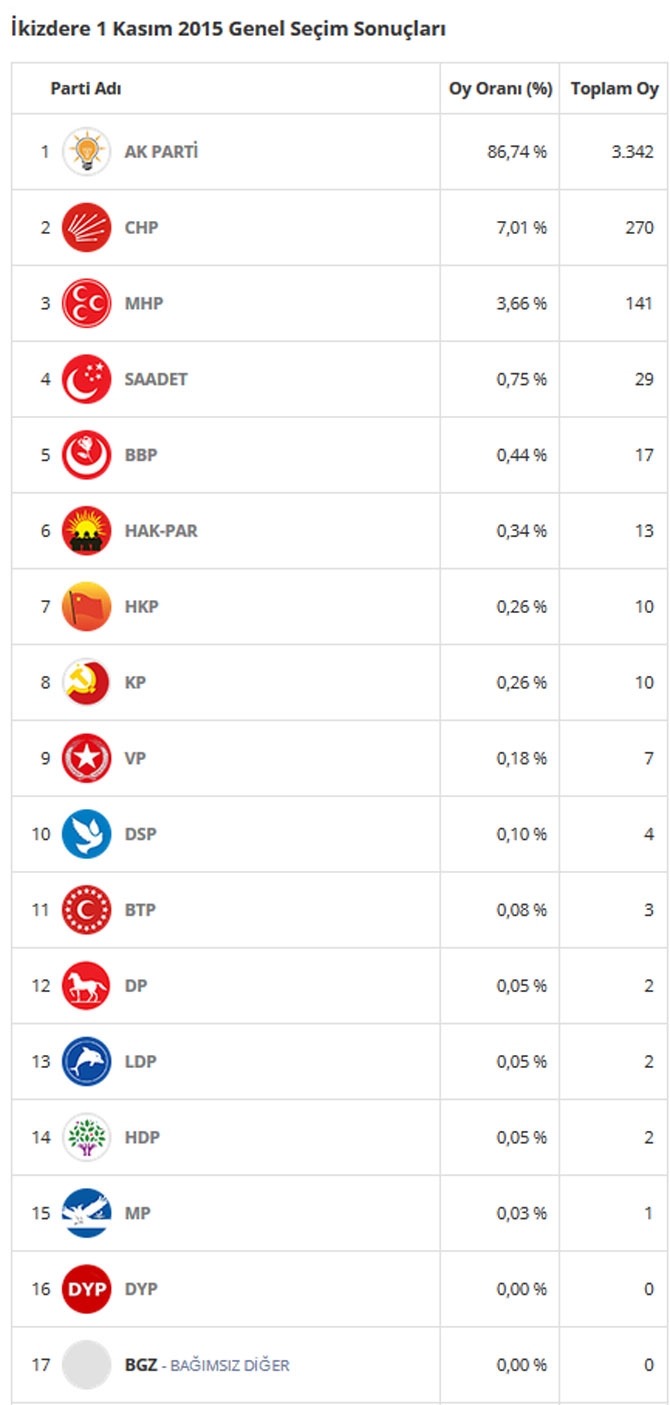Screen dimensions: 670x1405
Task: Open the AK PARTİ party name link
Action: 161,152
